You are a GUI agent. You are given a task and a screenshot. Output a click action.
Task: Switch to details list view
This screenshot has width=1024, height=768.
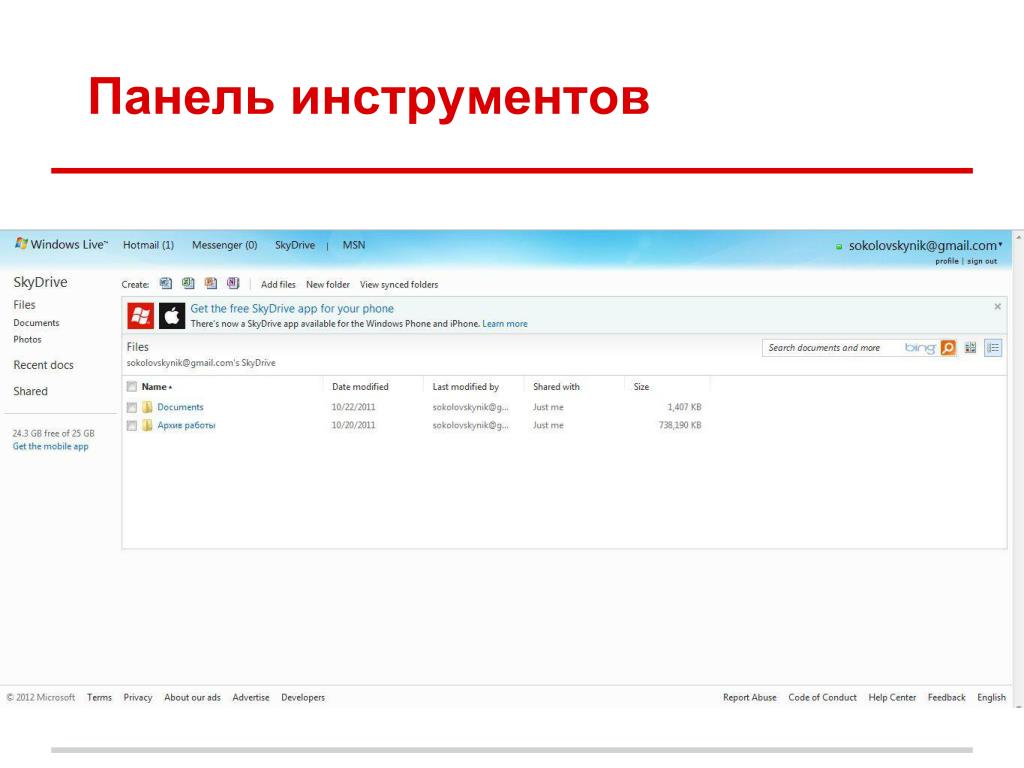(x=993, y=348)
